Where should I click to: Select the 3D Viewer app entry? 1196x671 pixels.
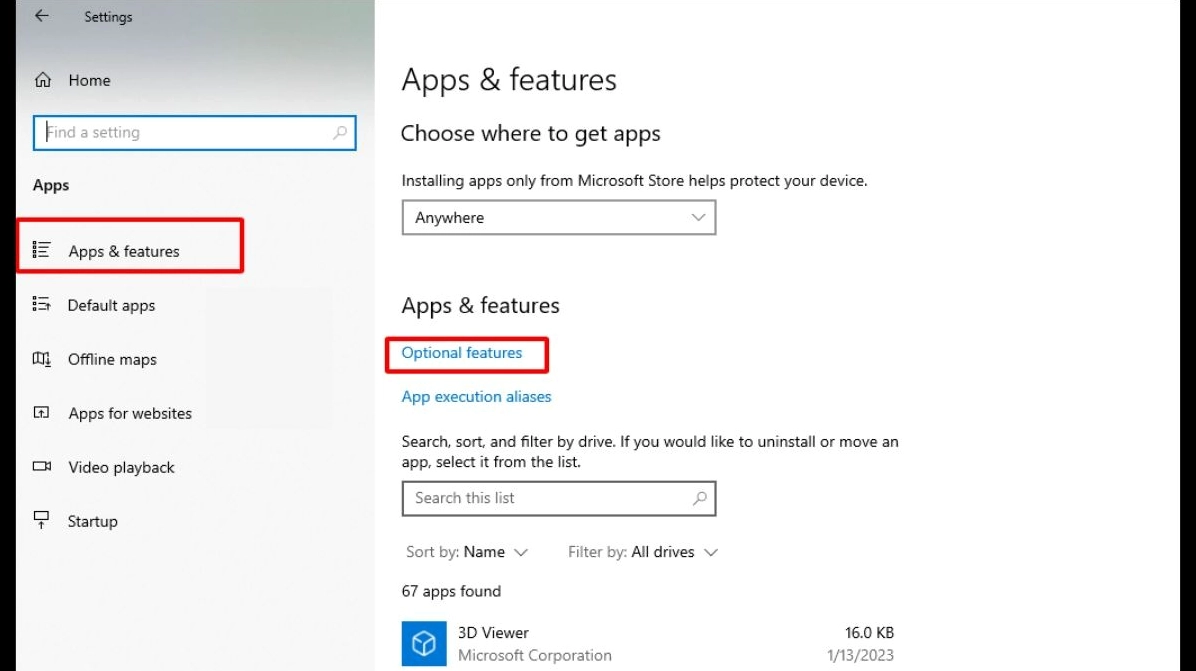[493, 633]
